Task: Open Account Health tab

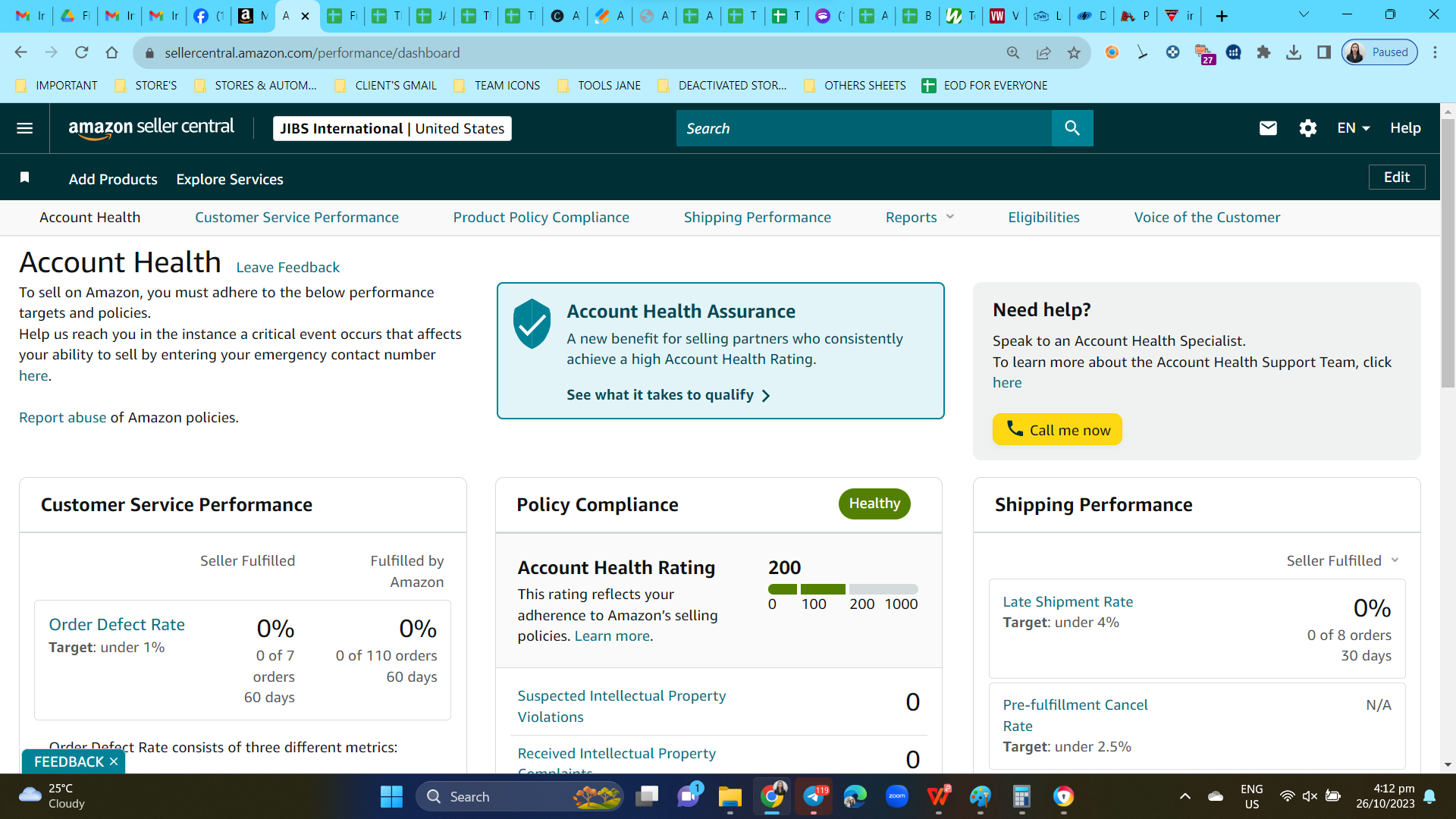Action: tap(89, 218)
